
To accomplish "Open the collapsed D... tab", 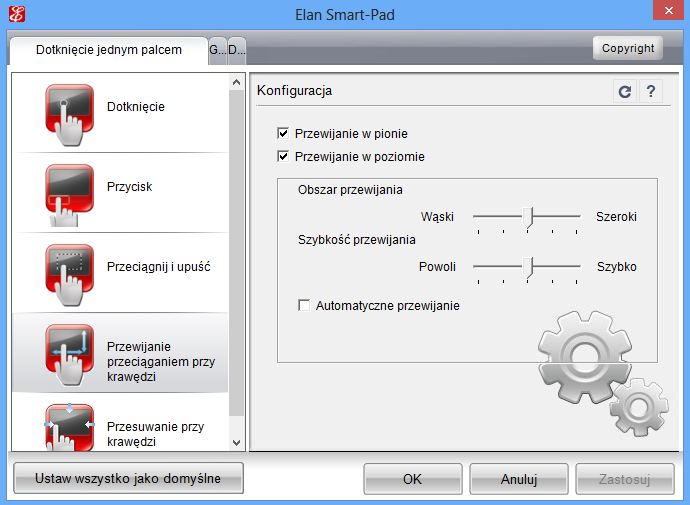I will pos(237,50).
